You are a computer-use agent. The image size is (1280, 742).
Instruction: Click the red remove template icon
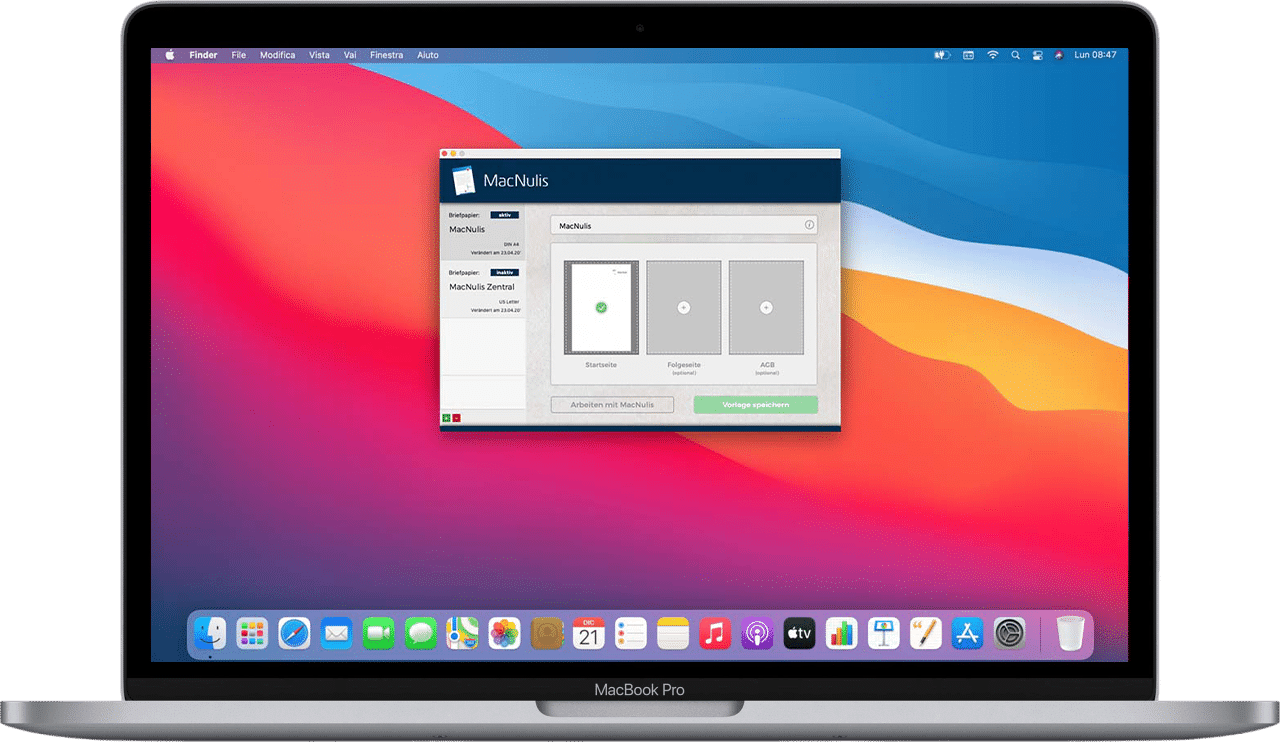click(x=456, y=418)
